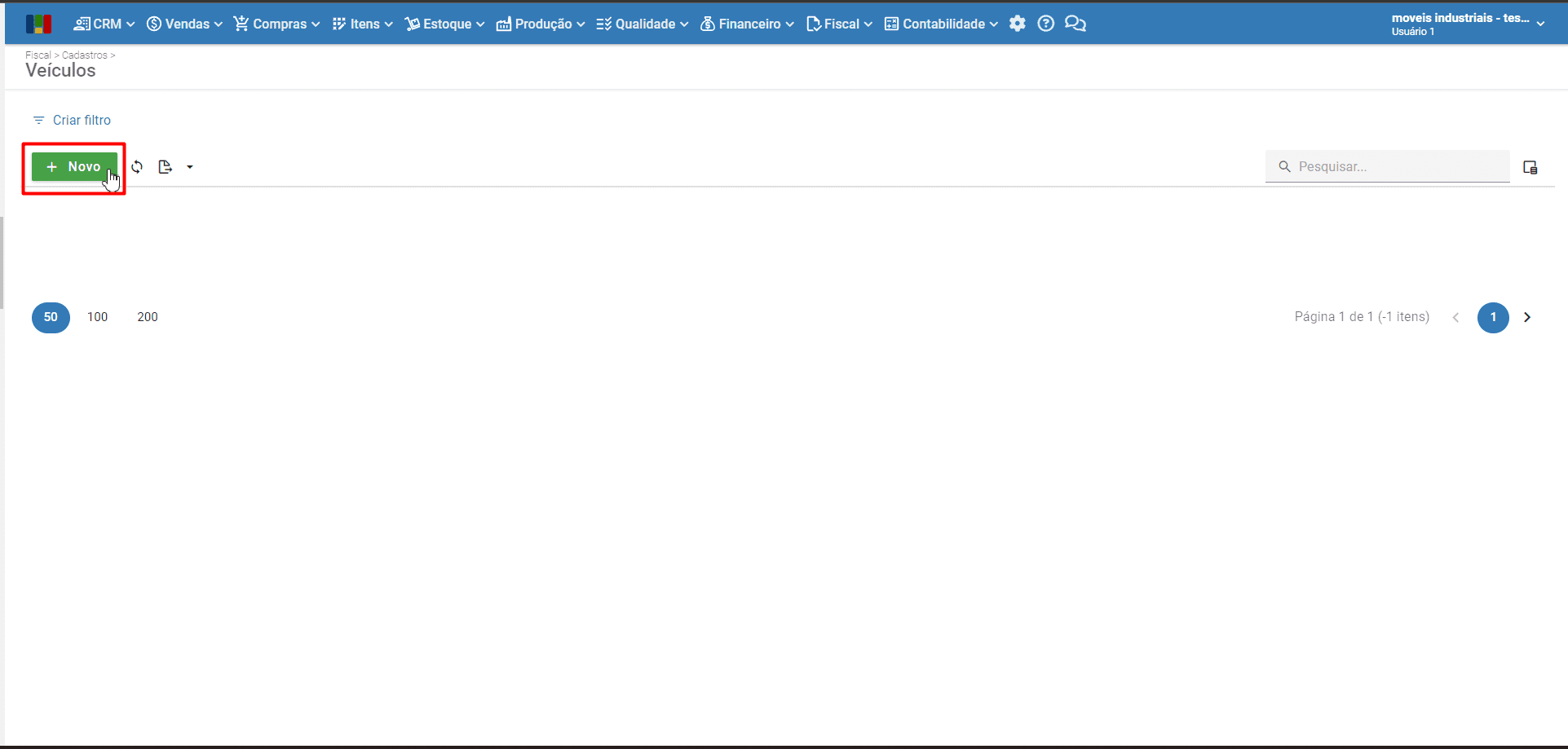Click the colorful app logo icon
Screen dimensions: 1568x749
pos(38,24)
